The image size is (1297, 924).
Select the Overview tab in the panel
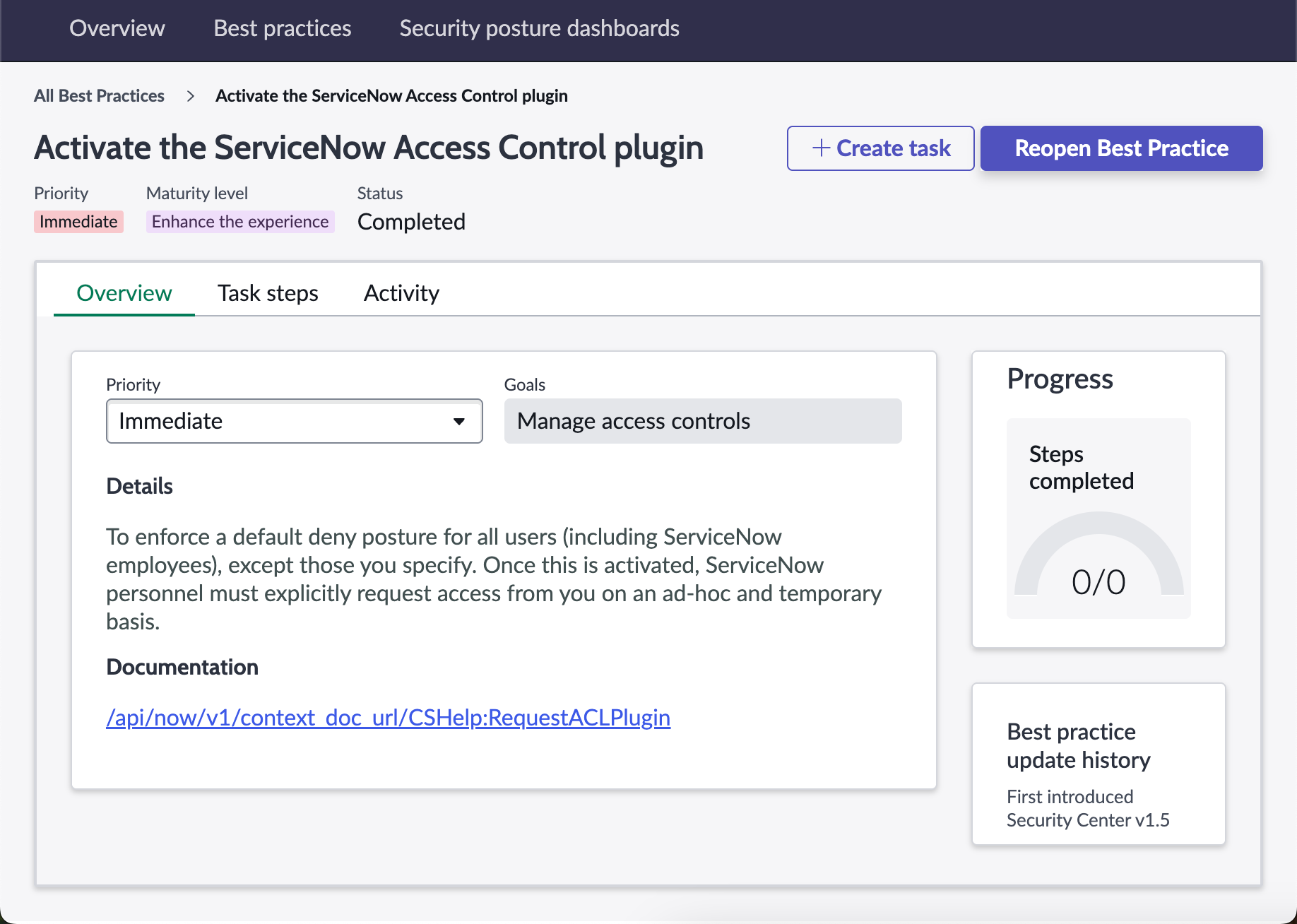pos(124,293)
